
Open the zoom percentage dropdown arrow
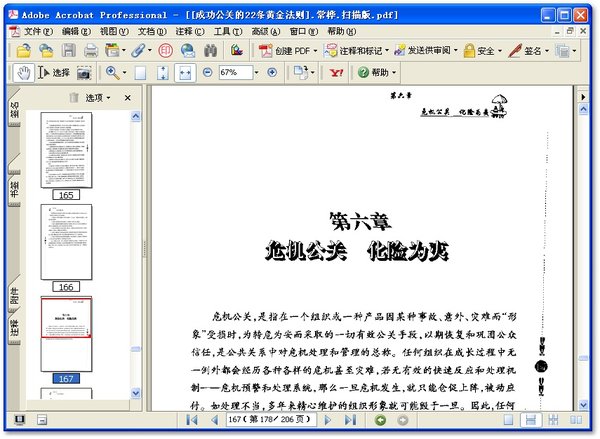coord(256,72)
